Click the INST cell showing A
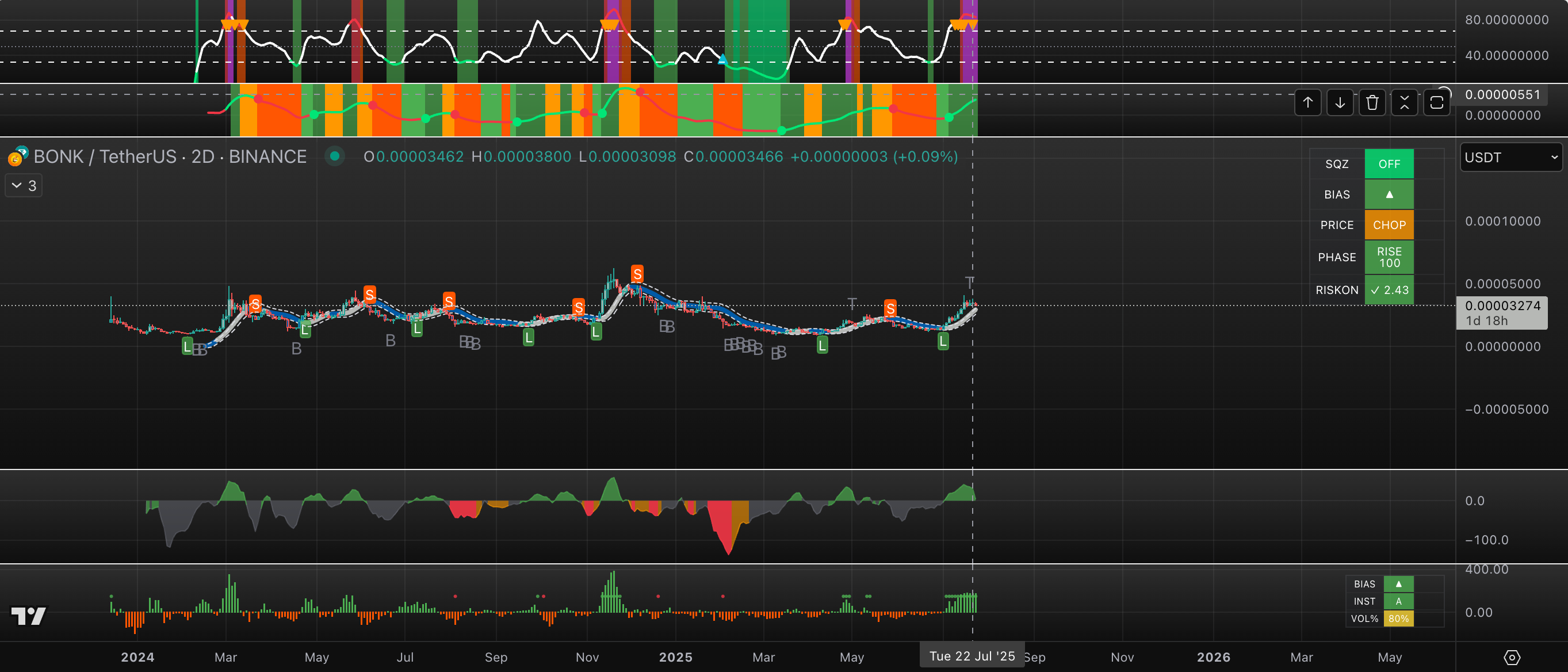This screenshot has height=672, width=1568. point(1398,601)
